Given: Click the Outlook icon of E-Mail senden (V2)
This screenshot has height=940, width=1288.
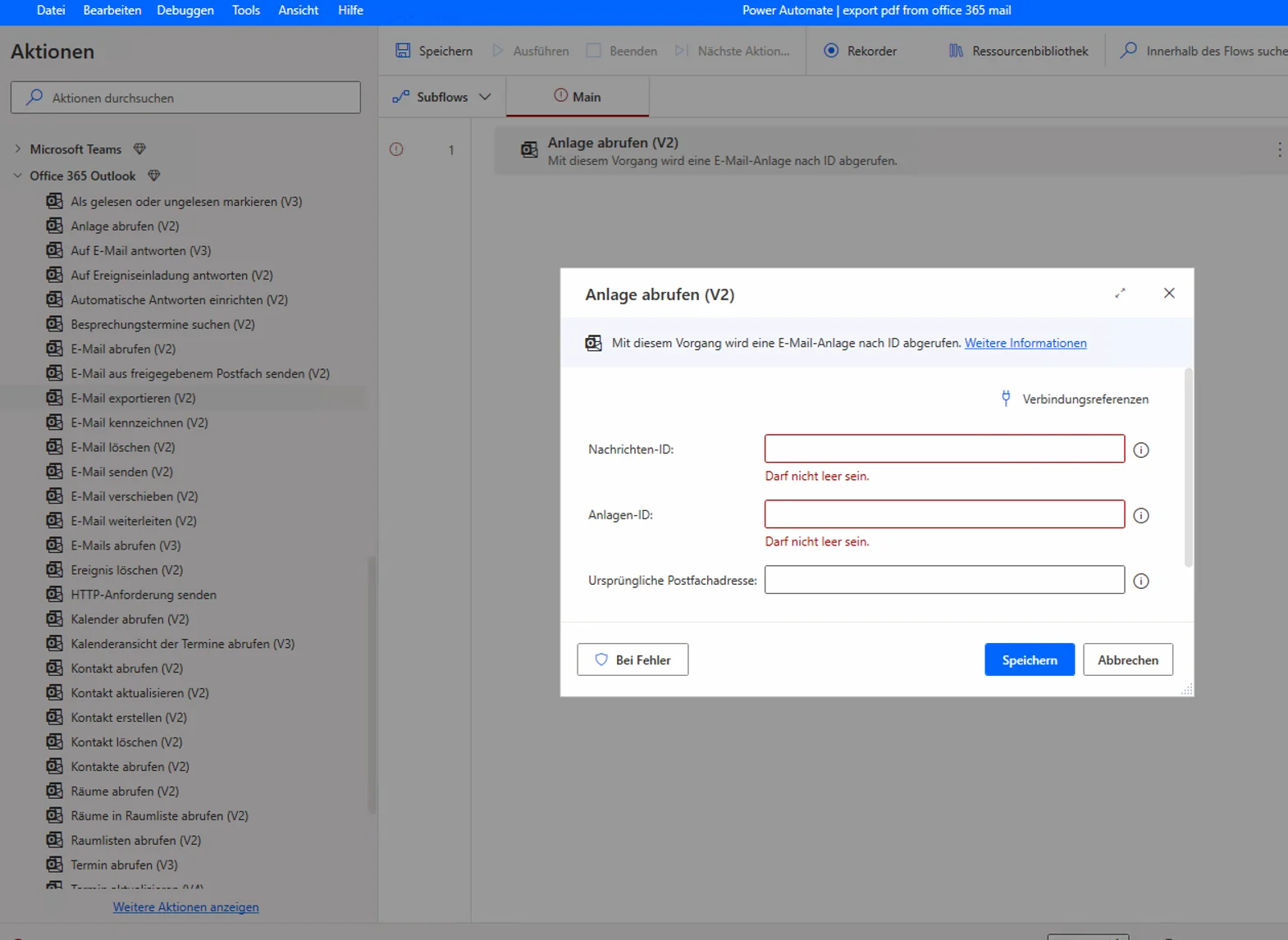Looking at the screenshot, I should click(x=54, y=472).
